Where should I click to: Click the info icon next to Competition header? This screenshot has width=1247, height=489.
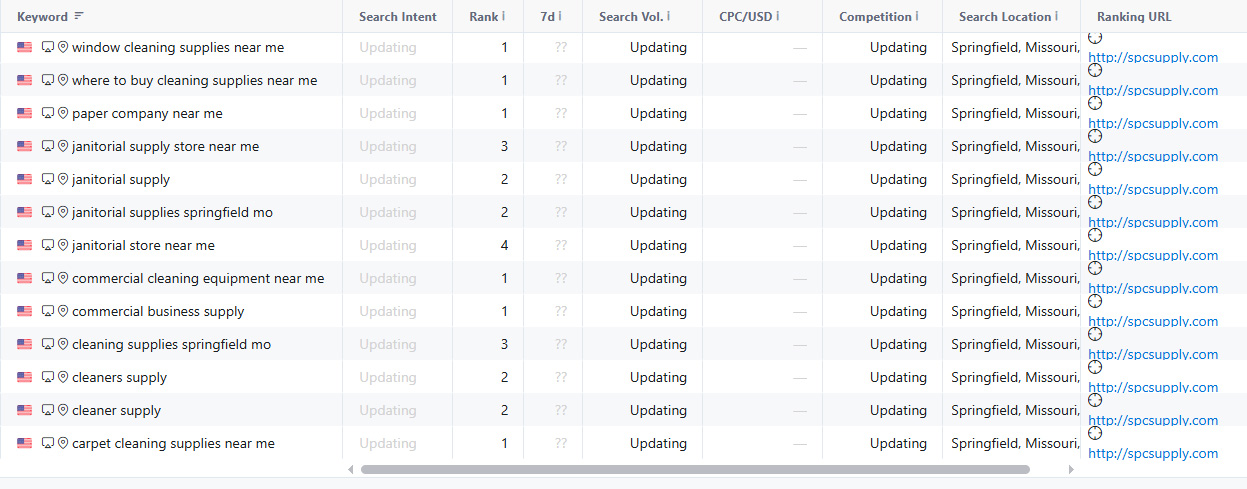[917, 16]
